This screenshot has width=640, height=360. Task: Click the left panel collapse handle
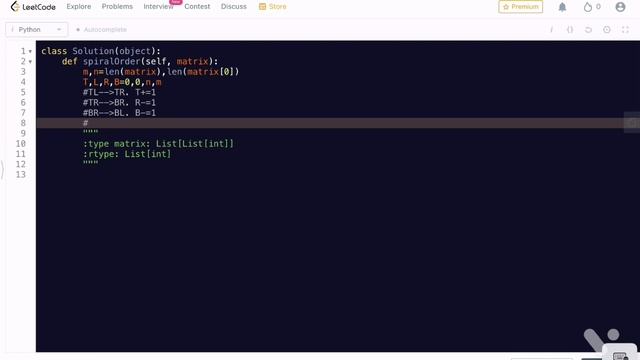point(2,169)
